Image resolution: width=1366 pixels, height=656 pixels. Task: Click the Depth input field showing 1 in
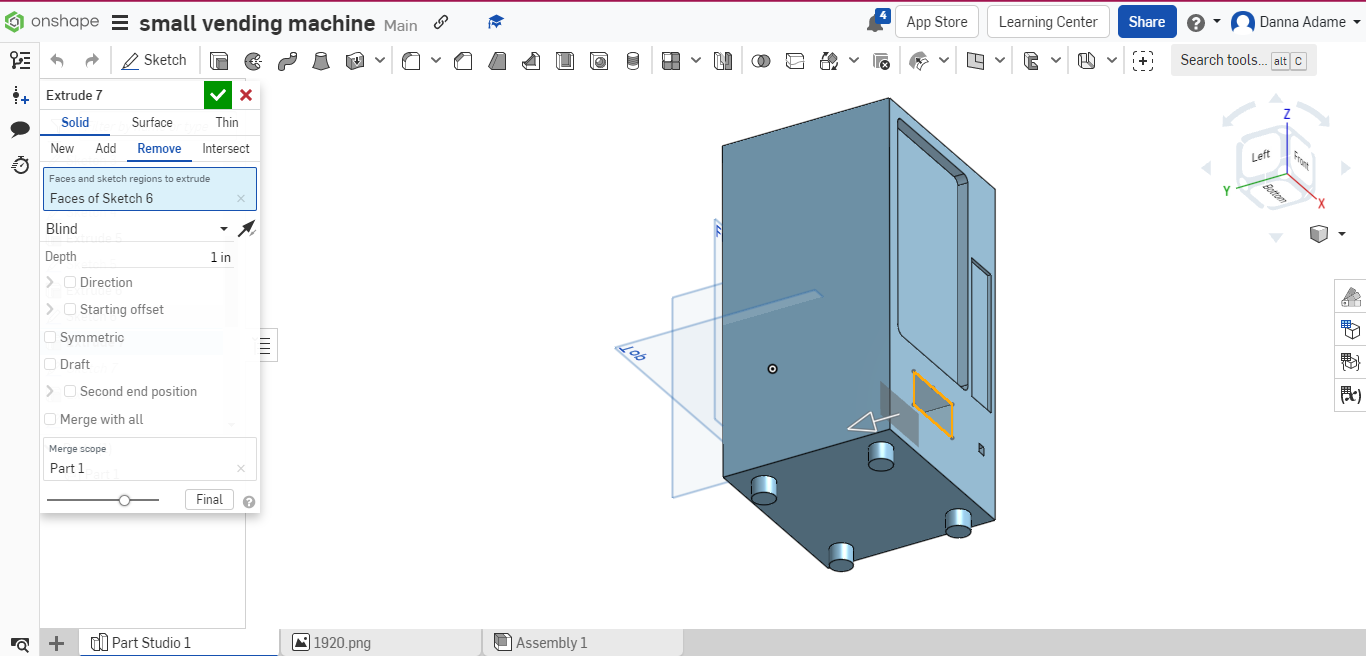pyautogui.click(x=200, y=257)
